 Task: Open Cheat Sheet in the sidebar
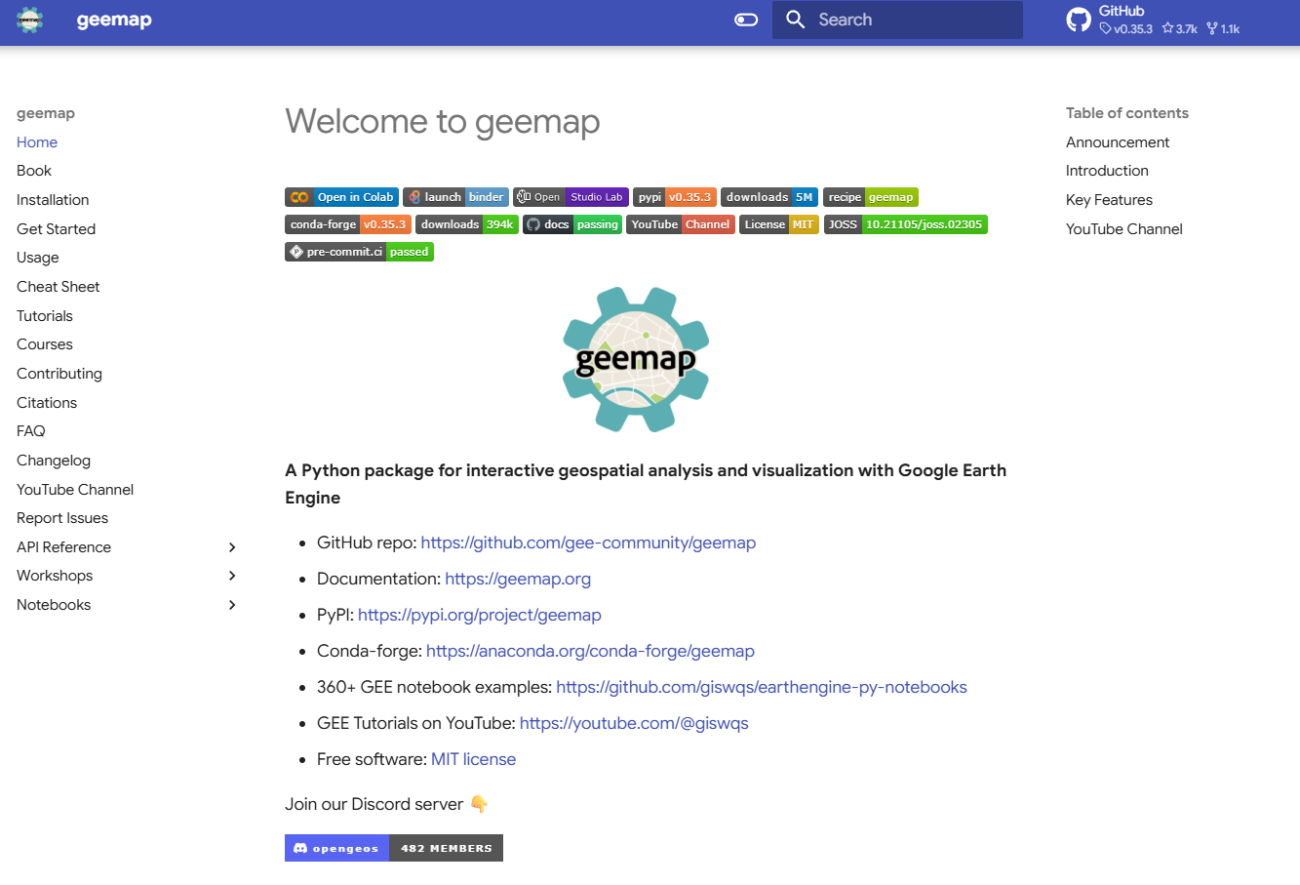(58, 287)
